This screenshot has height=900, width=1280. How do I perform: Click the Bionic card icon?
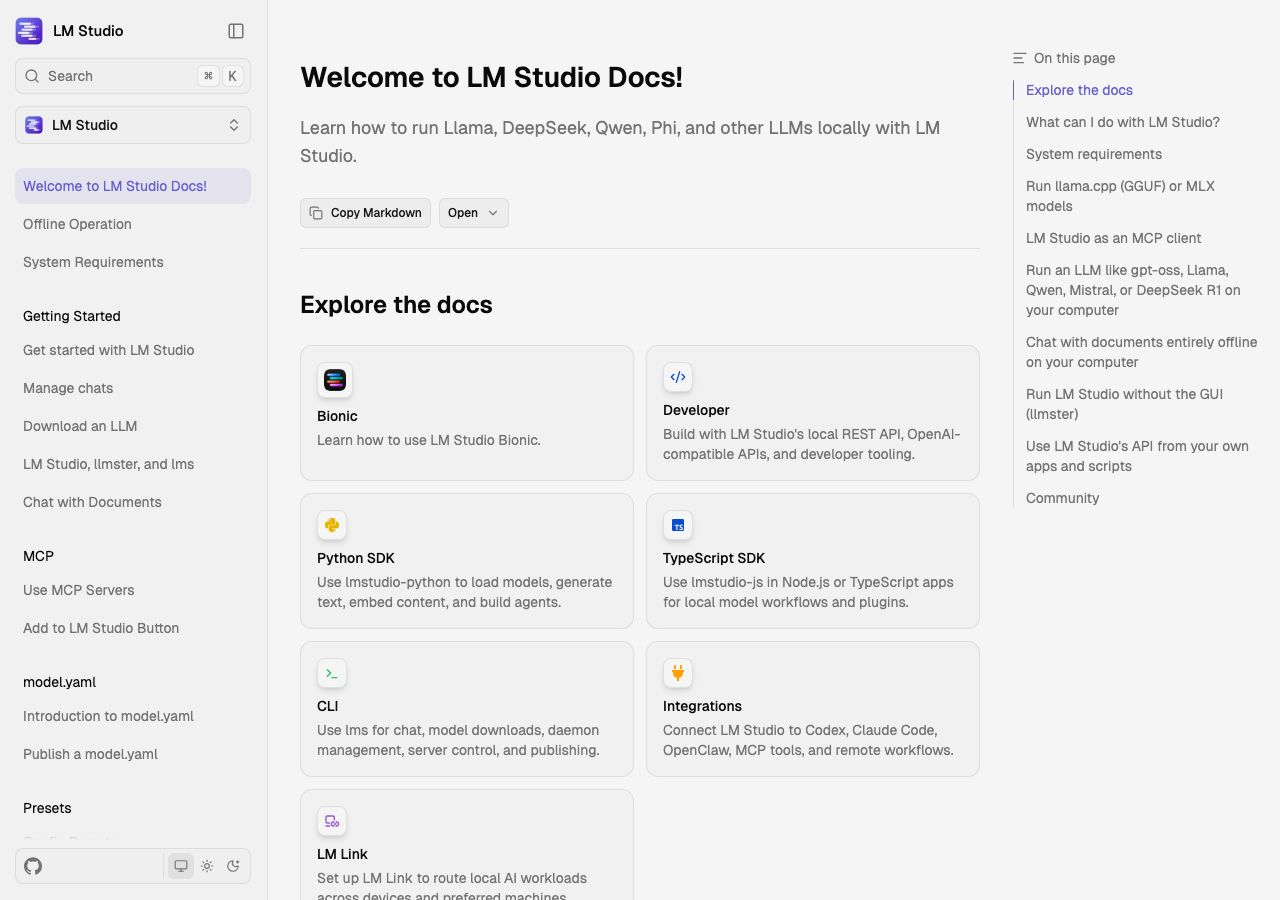point(335,380)
